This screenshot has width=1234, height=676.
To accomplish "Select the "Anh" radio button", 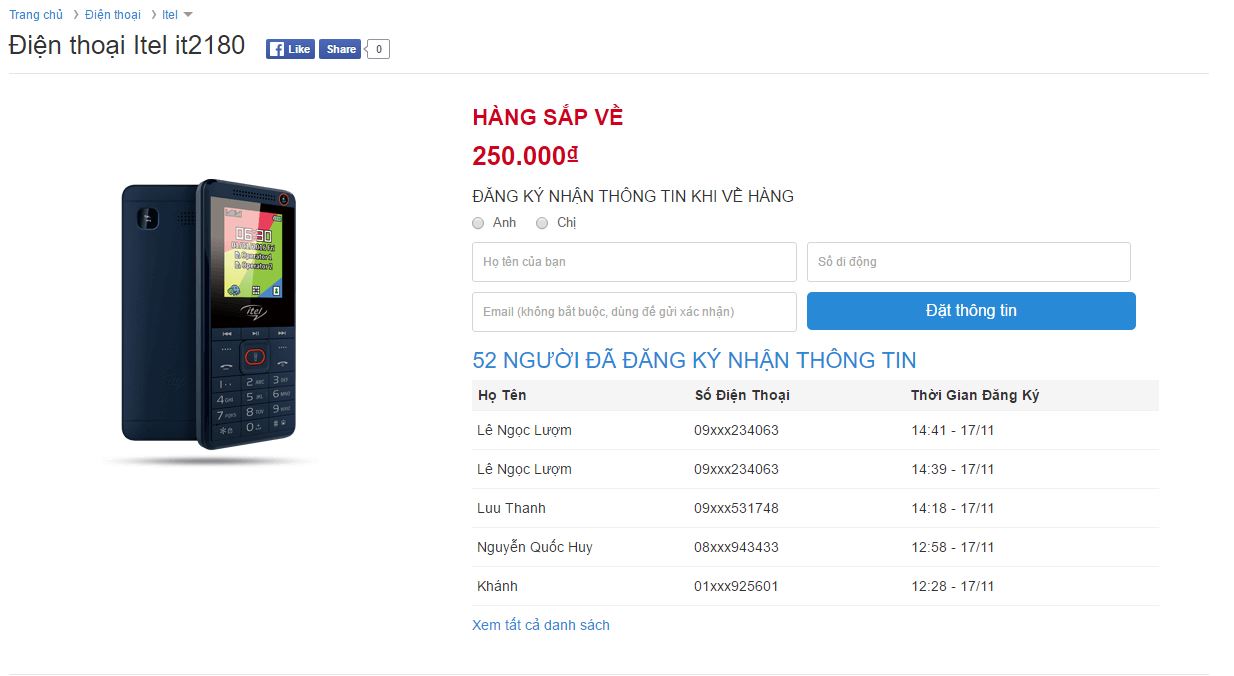I will 478,223.
